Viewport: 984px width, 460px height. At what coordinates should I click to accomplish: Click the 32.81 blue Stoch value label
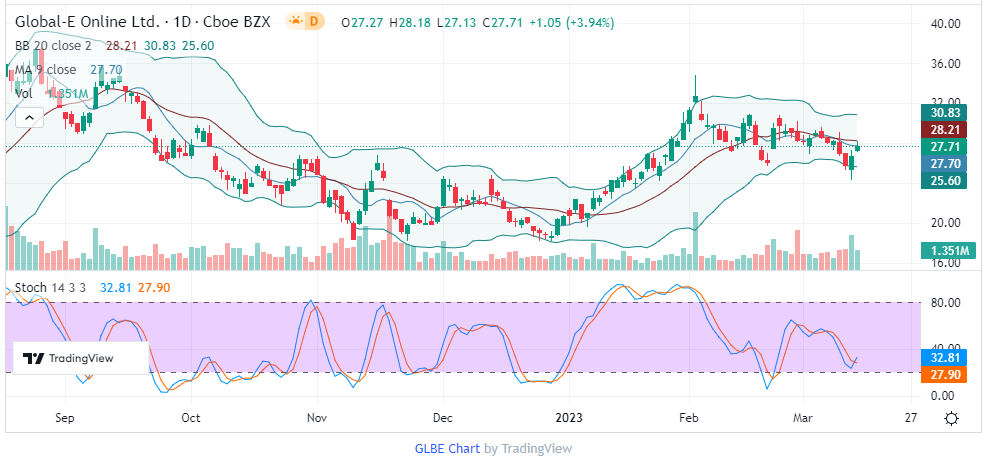tap(946, 356)
